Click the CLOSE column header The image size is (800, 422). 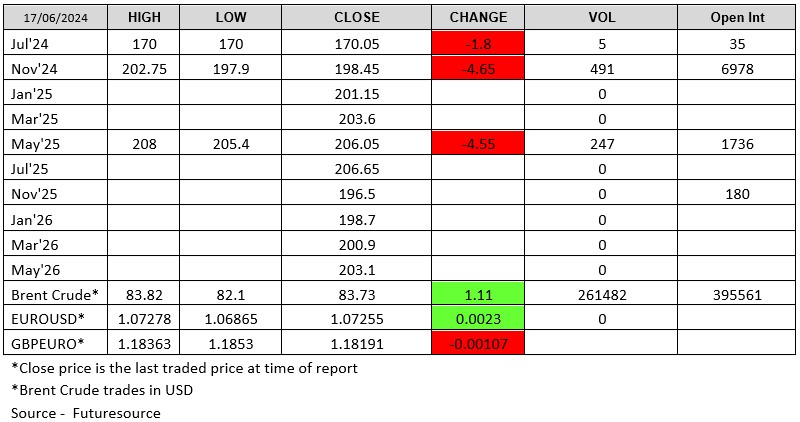(x=357, y=18)
